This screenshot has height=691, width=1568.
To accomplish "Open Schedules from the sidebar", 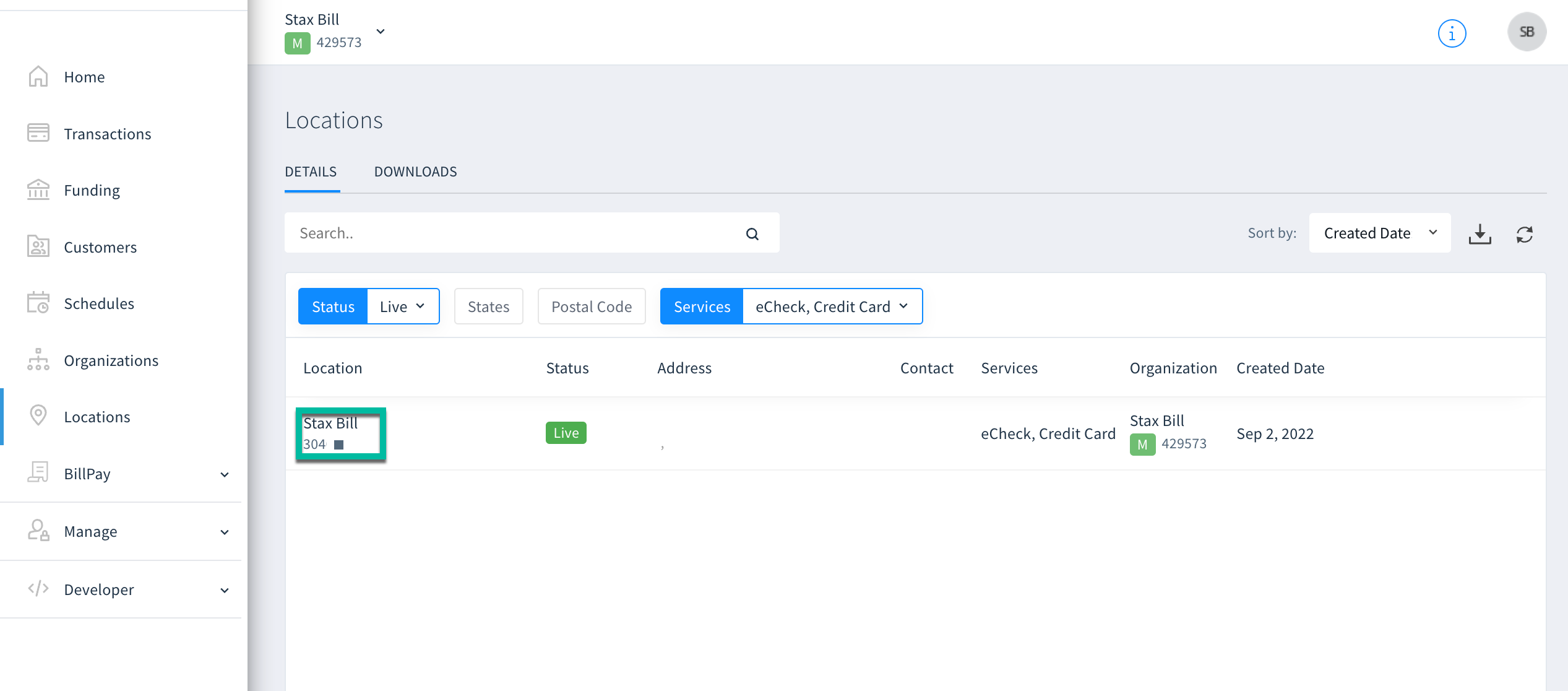I will (99, 303).
